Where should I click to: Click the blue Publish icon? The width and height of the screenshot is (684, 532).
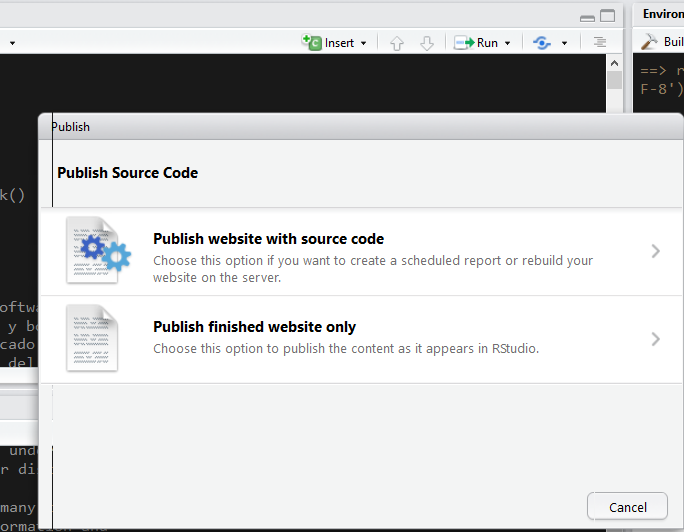point(542,43)
